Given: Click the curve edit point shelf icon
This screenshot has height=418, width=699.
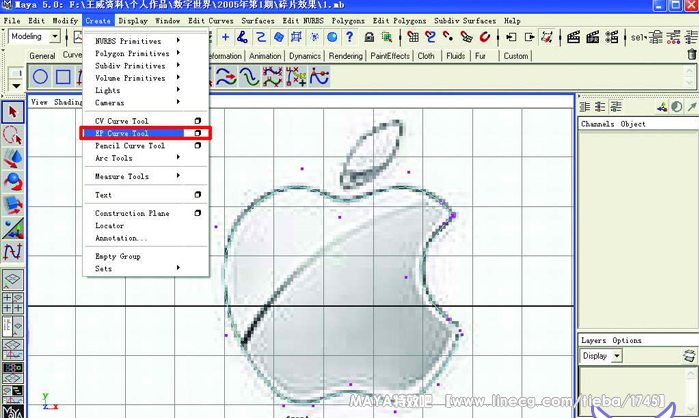Looking at the screenshot, I should pos(319,77).
